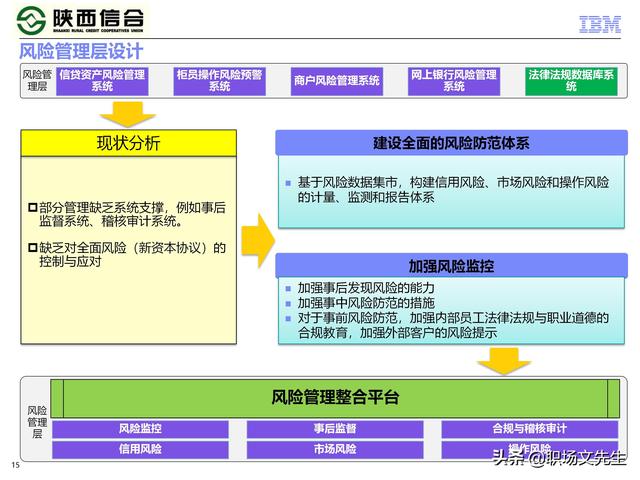Select the slide title 风险管理层设计
Screen dimensions: 640x480
pyautogui.click(x=81, y=51)
